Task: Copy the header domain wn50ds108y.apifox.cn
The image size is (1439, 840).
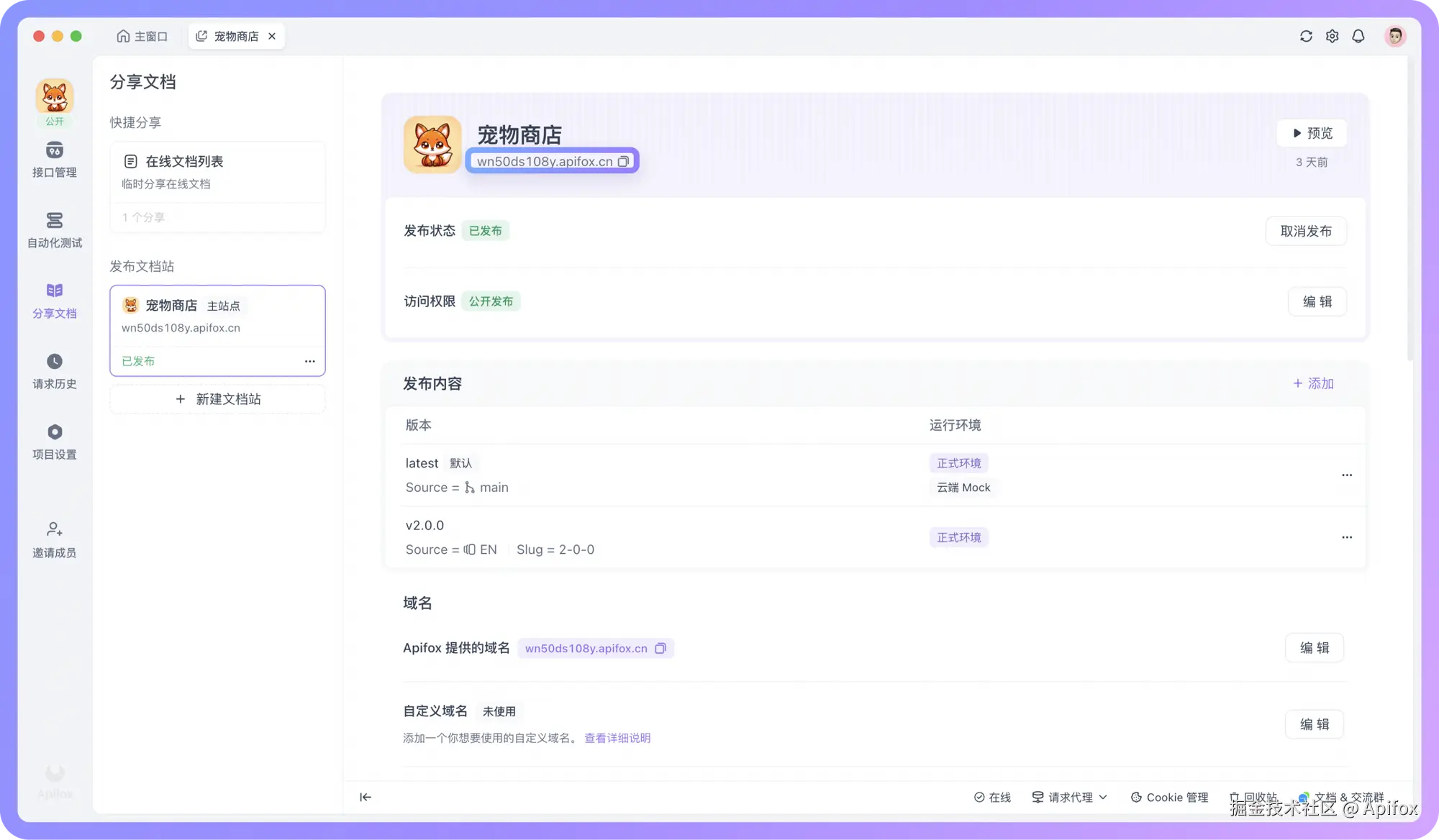Action: pos(624,162)
